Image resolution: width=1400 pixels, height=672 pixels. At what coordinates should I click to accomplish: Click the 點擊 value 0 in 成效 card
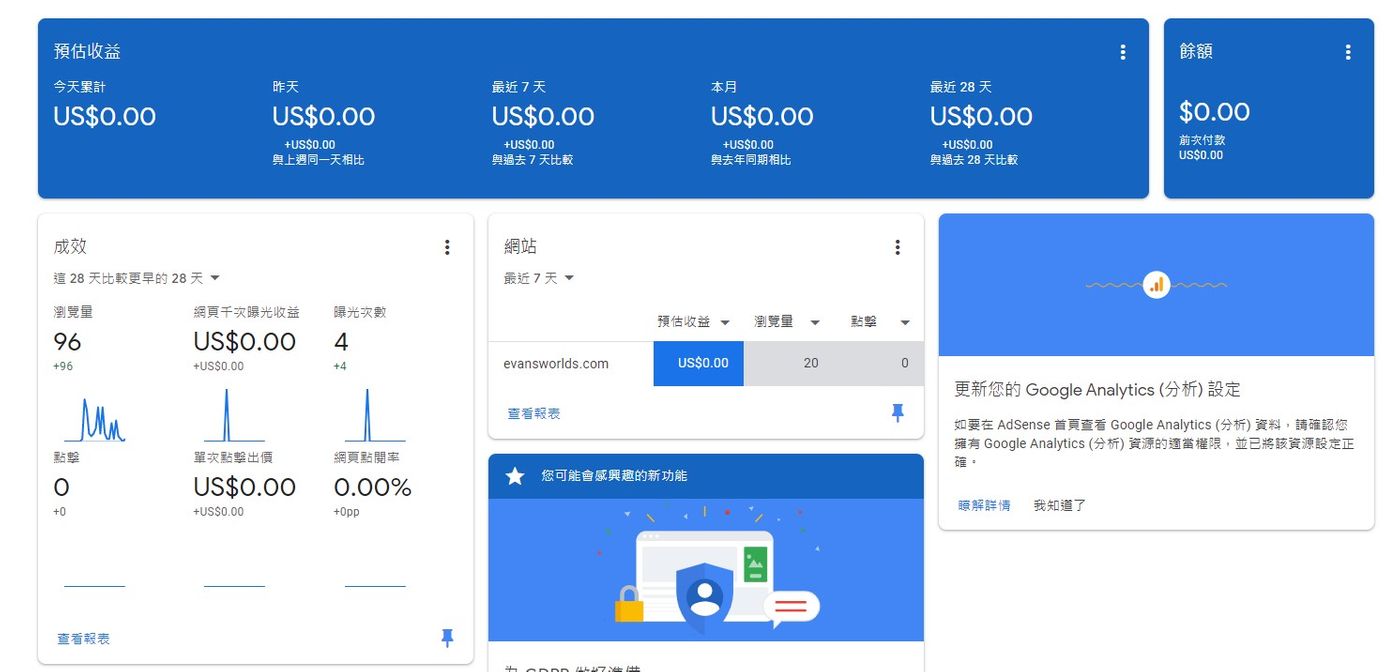[x=61, y=488]
